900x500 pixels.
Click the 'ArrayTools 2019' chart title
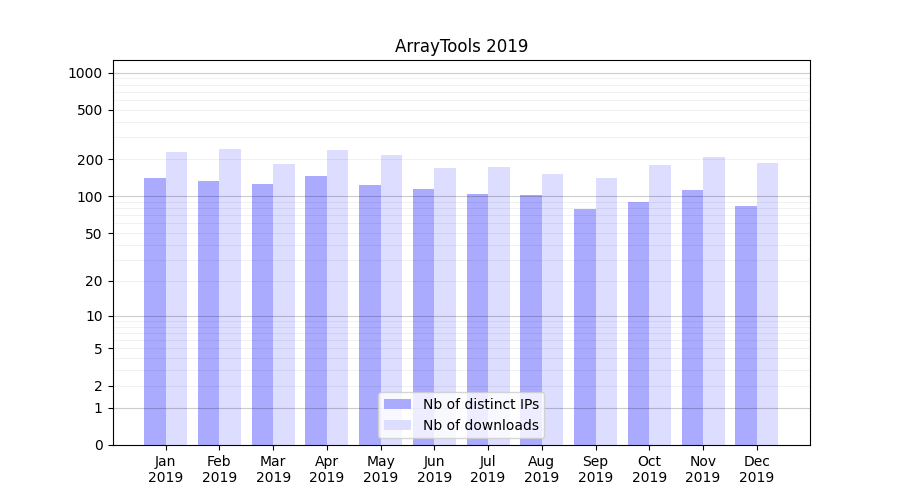click(x=461, y=46)
